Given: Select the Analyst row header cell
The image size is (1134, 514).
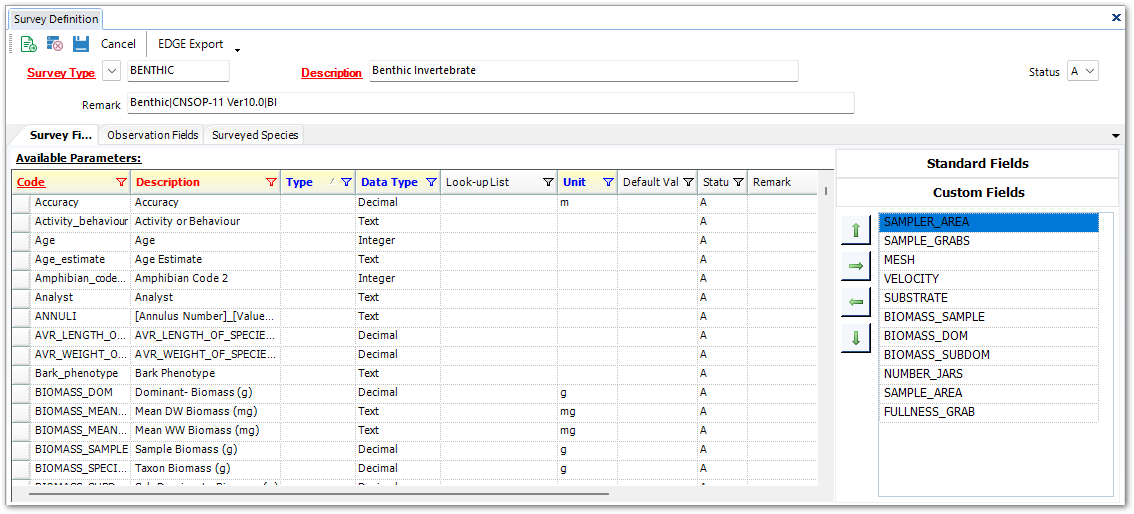Looking at the screenshot, I should pyautogui.click(x=21, y=297).
